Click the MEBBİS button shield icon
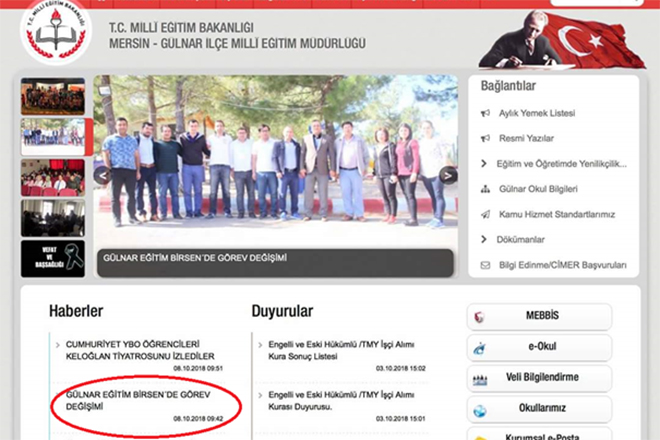This screenshot has height=440, width=660. (479, 317)
